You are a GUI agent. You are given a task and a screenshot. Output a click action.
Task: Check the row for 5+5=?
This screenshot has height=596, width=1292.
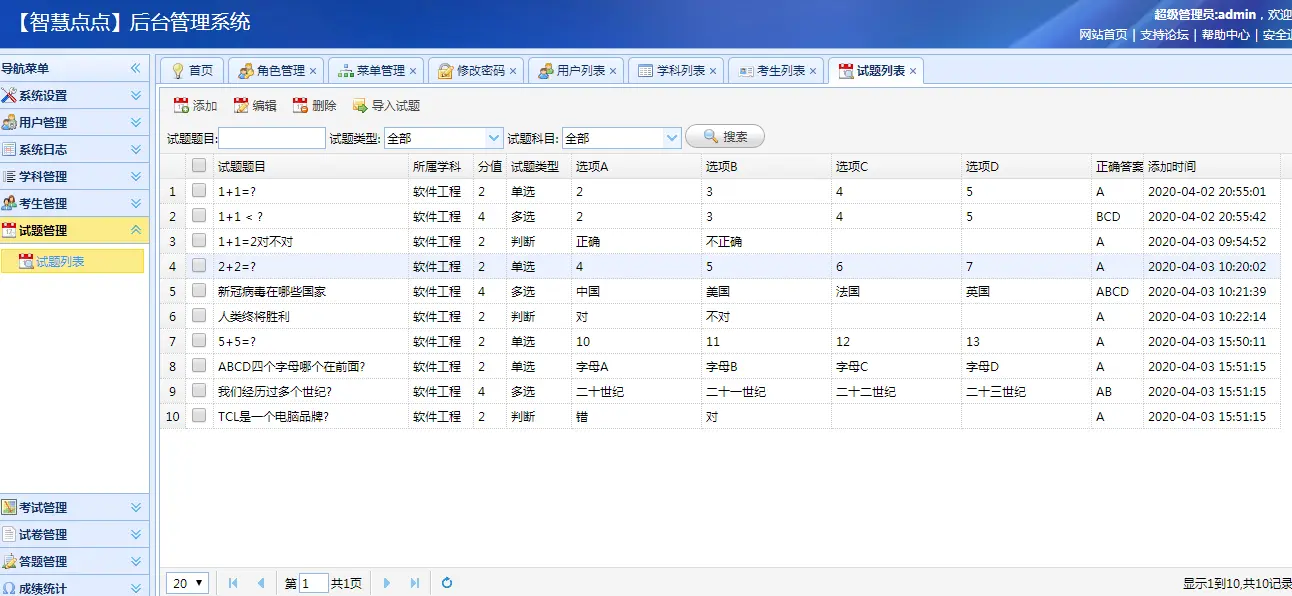pyautogui.click(x=199, y=340)
